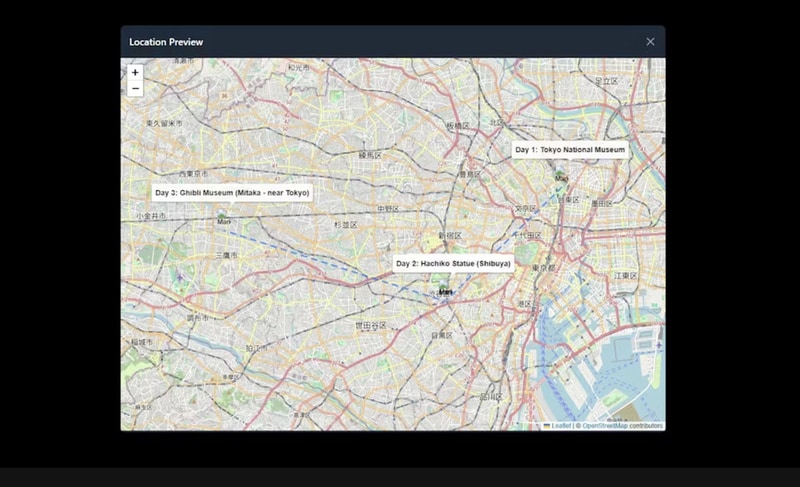Image resolution: width=800 pixels, height=487 pixels.
Task: Click the Mitaka marker under Day 3 label
Action: (x=223, y=220)
